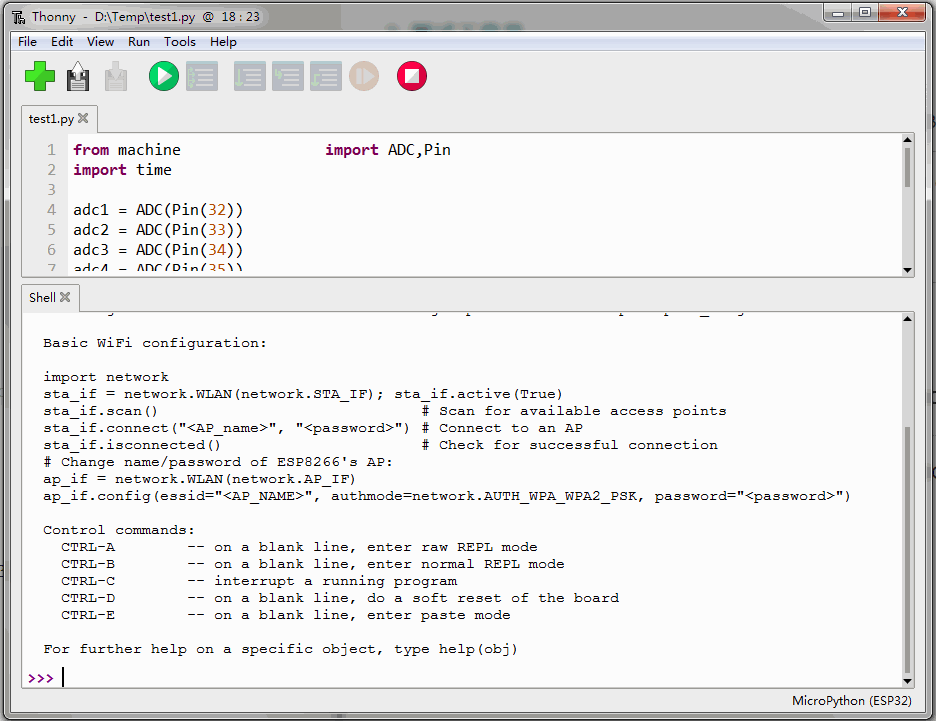The height and width of the screenshot is (721, 936).
Task: Stop the backend with the red stop button
Action: [412, 76]
